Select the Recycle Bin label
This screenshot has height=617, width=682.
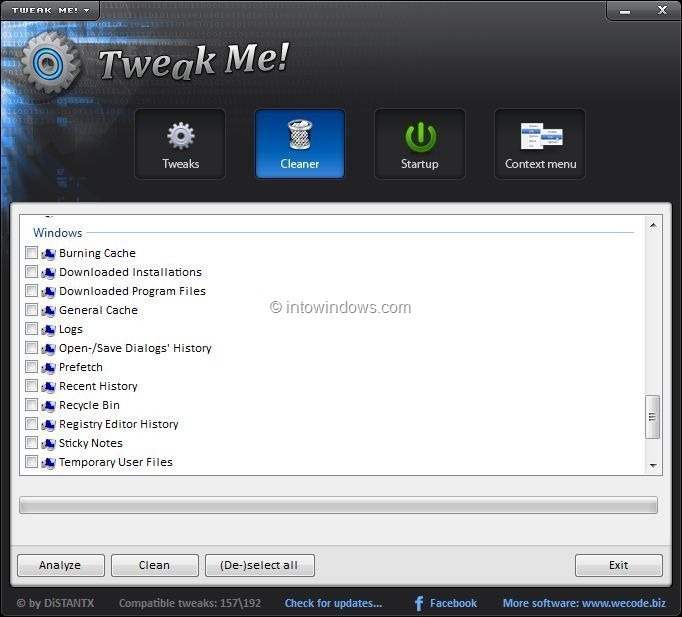89,405
